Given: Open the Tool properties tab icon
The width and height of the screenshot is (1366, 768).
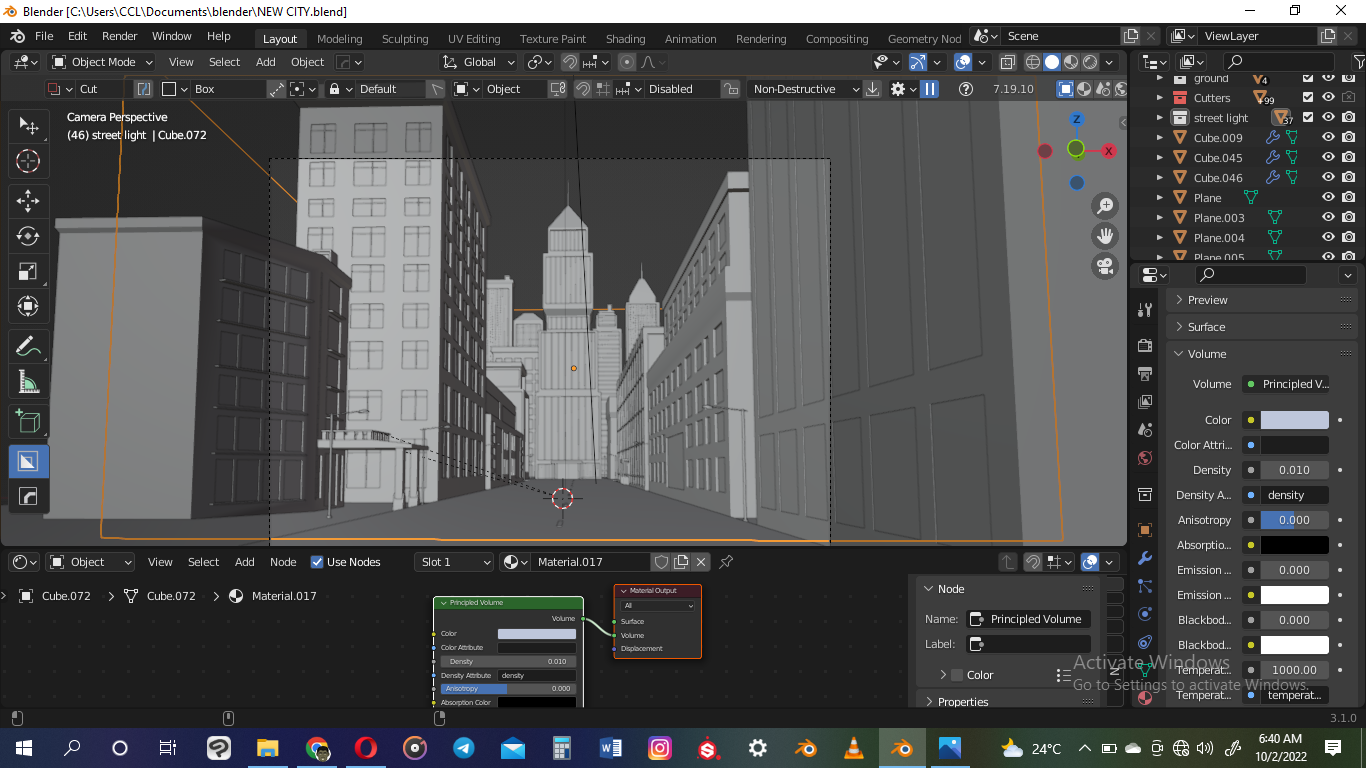Looking at the screenshot, I should 1145,311.
